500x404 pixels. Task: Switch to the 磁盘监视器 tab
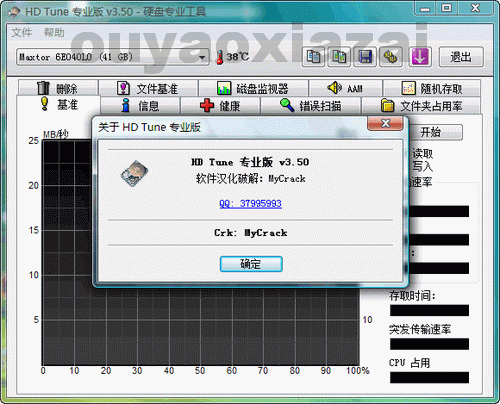253,88
